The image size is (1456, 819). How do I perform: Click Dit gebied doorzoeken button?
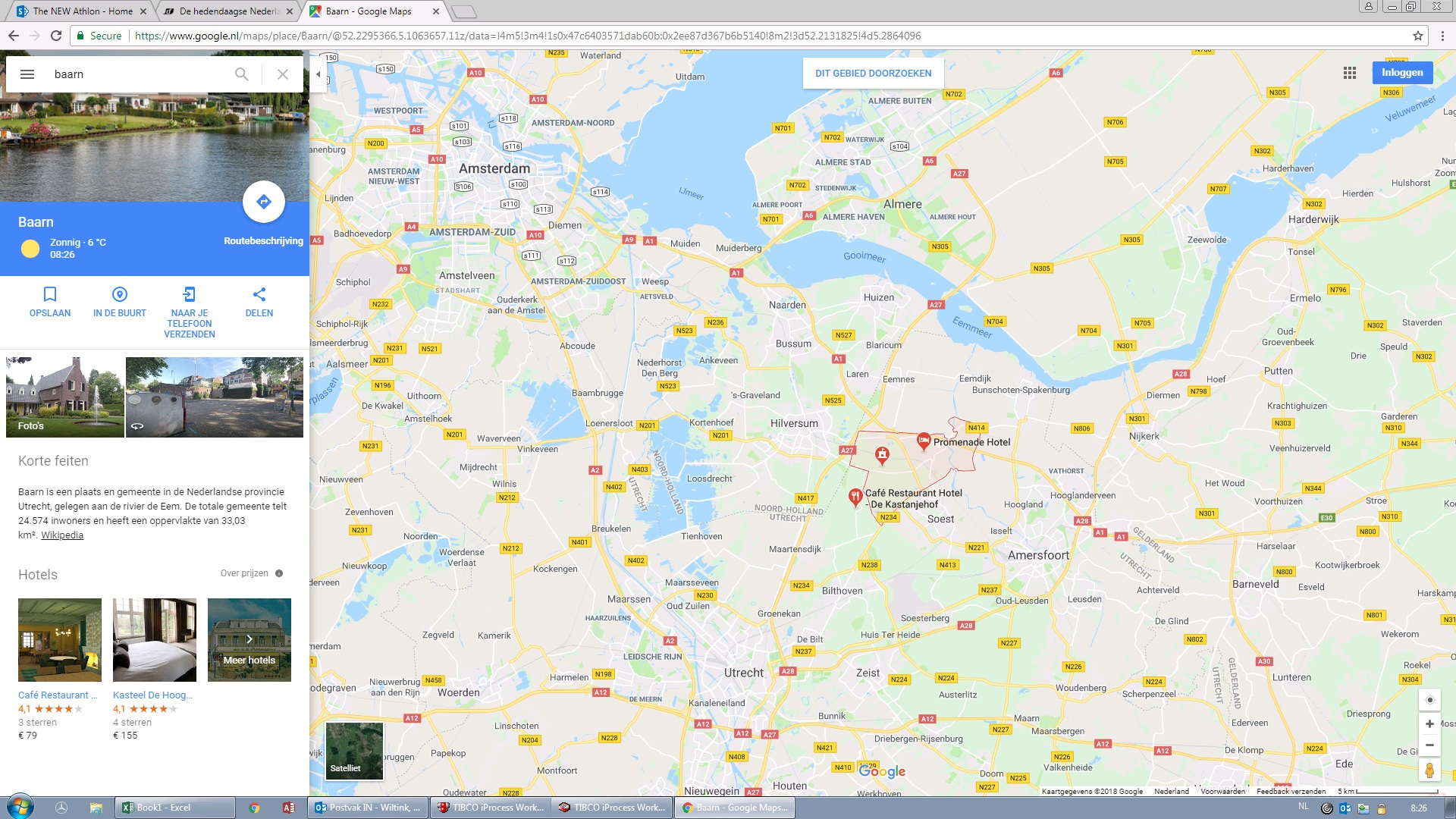[874, 74]
